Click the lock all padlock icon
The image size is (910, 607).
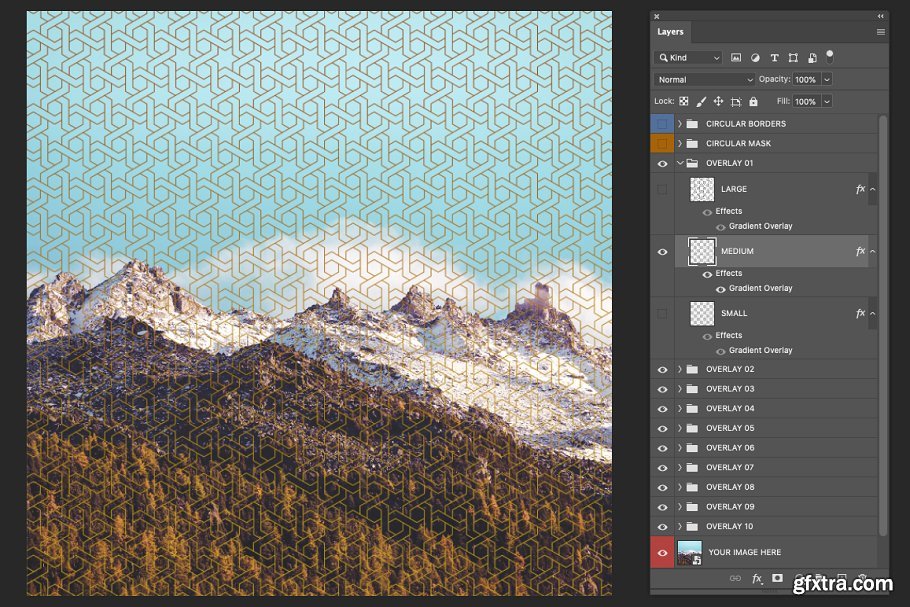tap(753, 101)
